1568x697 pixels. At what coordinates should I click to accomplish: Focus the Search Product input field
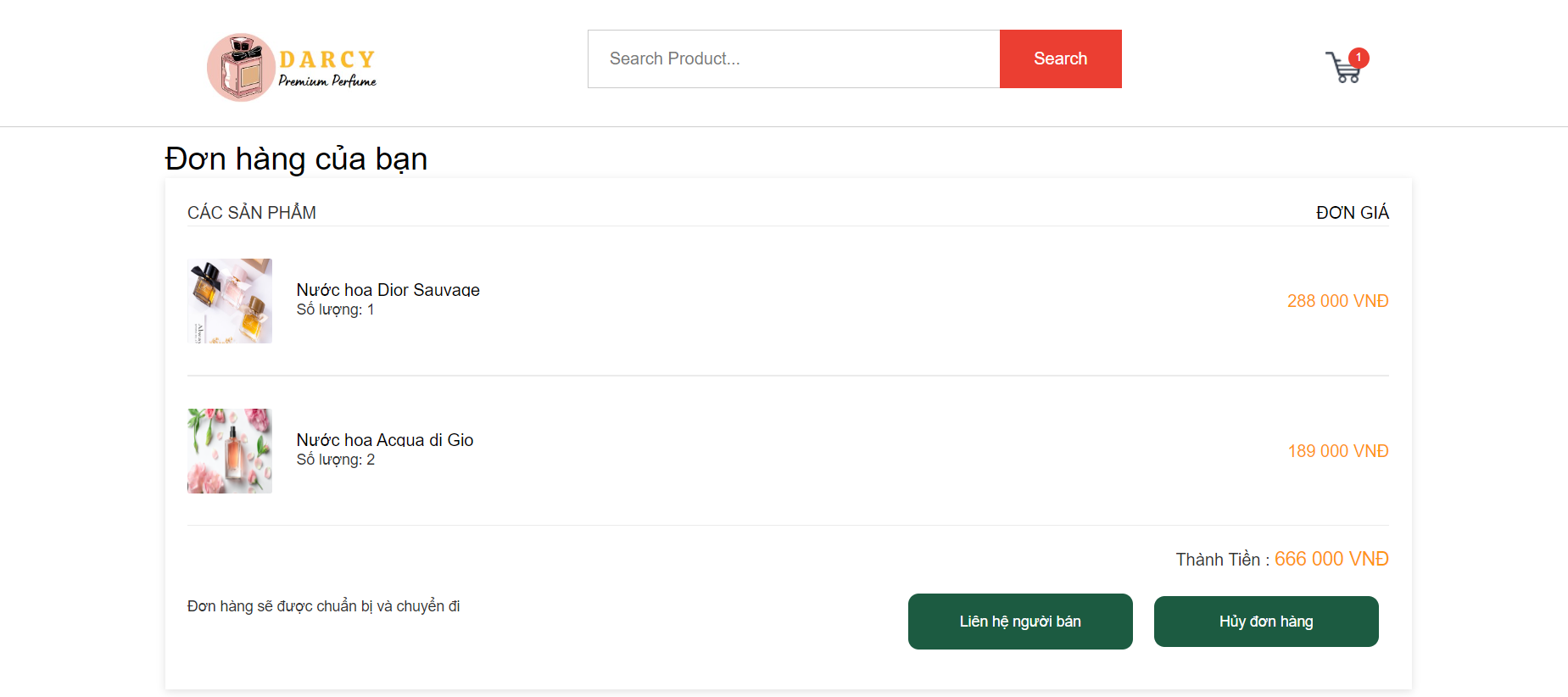click(794, 59)
